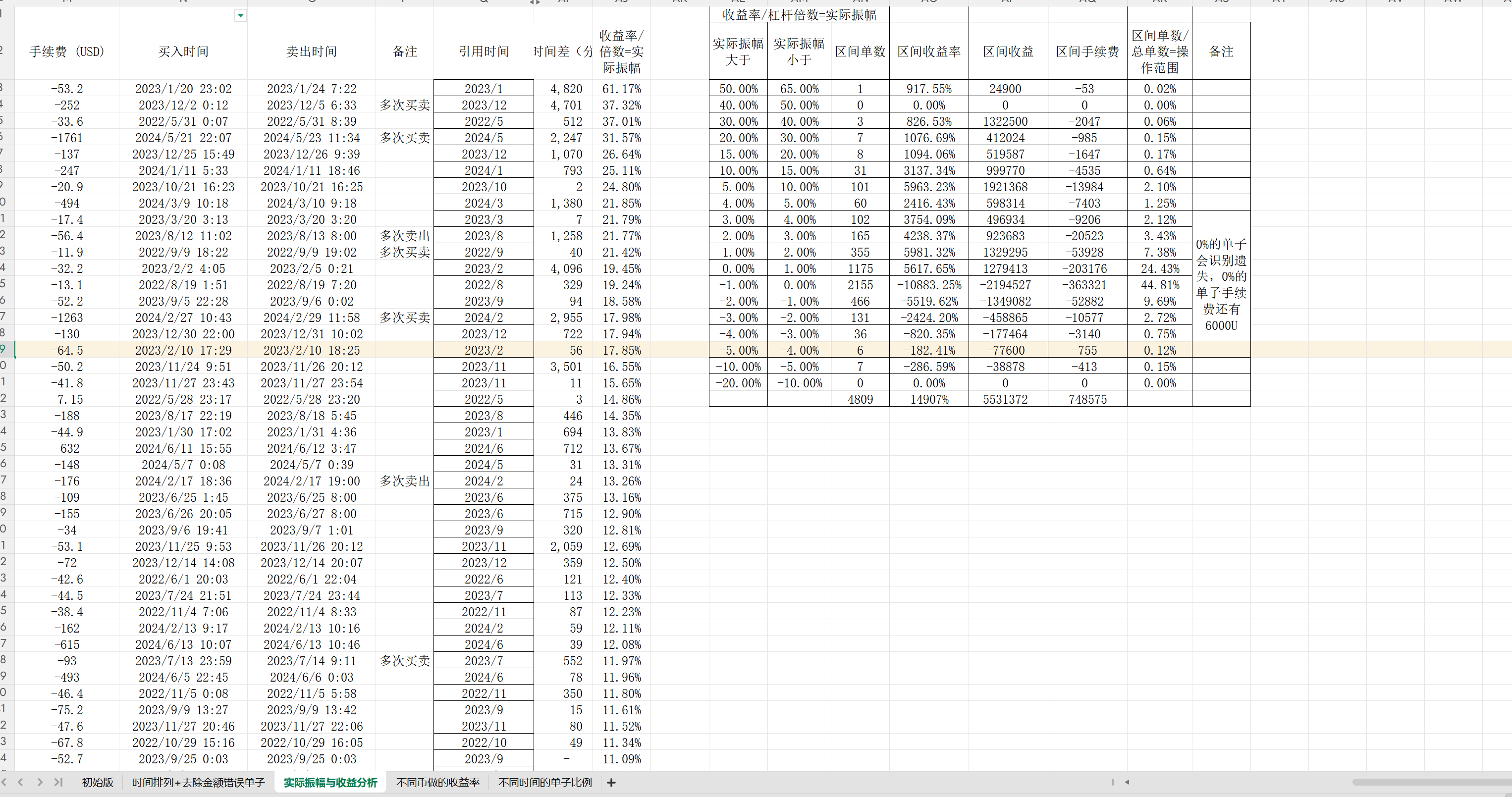Viewport: 1512px width, 797px height.
Task: Jump to the first sheet tab arrow
Action: click(x=4, y=782)
